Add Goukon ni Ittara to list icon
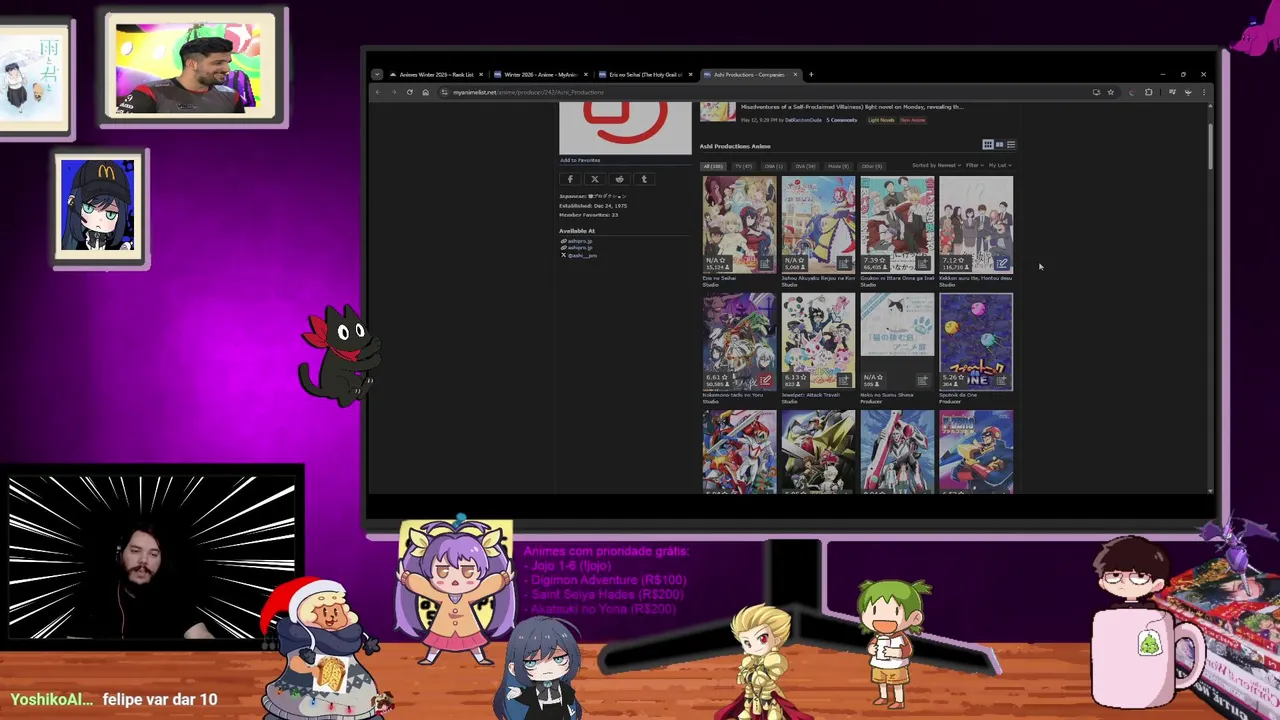1280x720 pixels. coord(923,263)
